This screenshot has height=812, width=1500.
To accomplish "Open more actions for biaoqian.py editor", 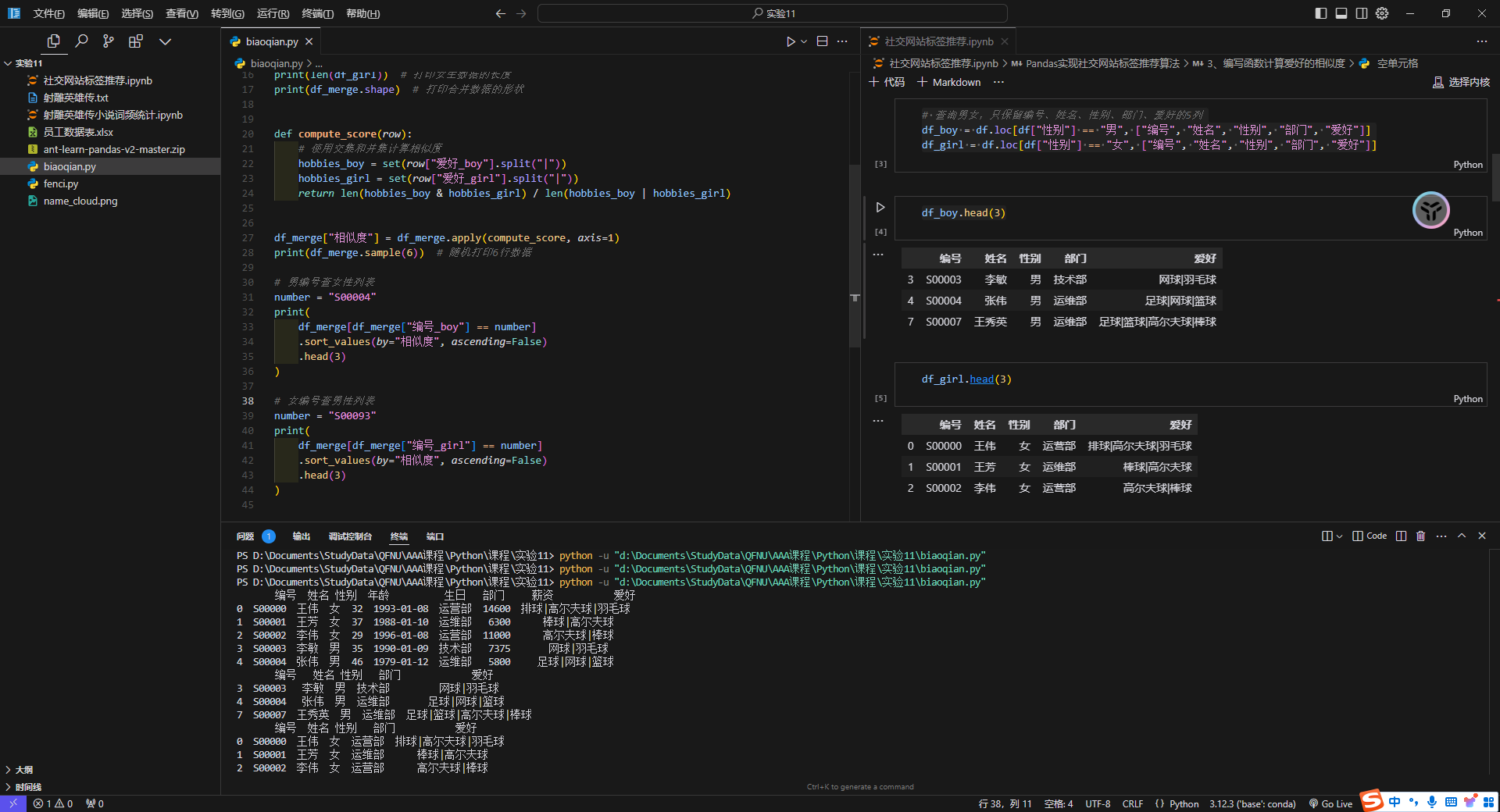I will tap(842, 41).
